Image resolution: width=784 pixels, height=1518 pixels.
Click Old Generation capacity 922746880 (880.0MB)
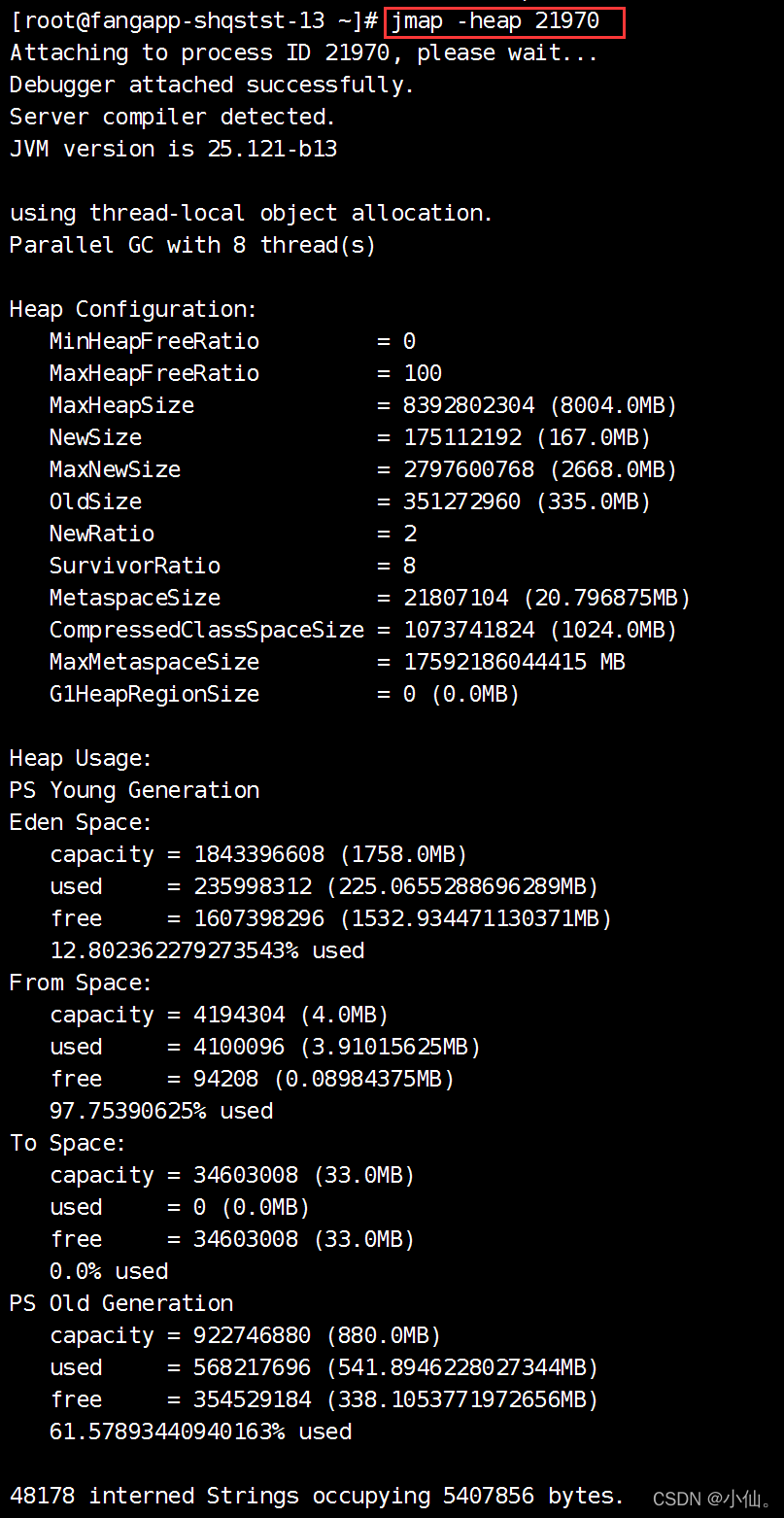click(x=318, y=1335)
